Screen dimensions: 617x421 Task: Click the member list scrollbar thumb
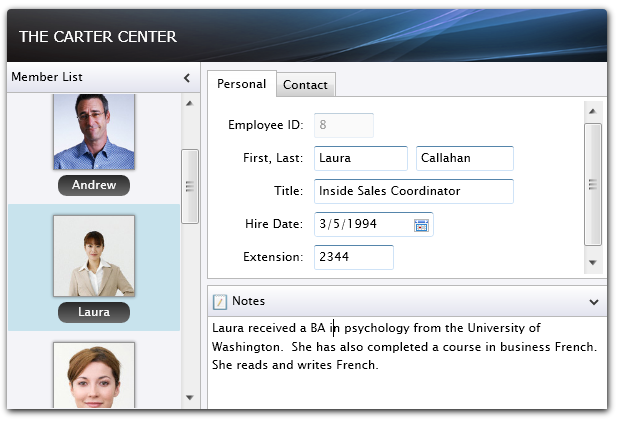pyautogui.click(x=190, y=186)
